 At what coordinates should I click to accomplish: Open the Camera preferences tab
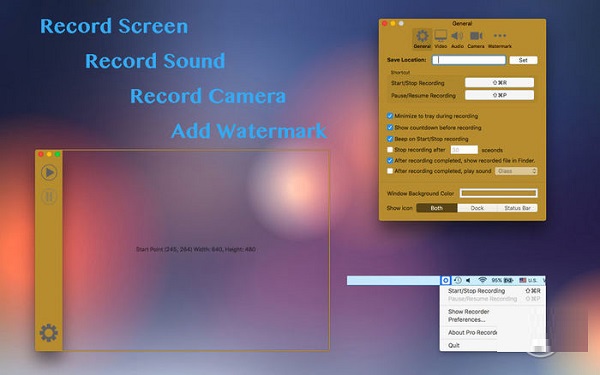tap(476, 39)
